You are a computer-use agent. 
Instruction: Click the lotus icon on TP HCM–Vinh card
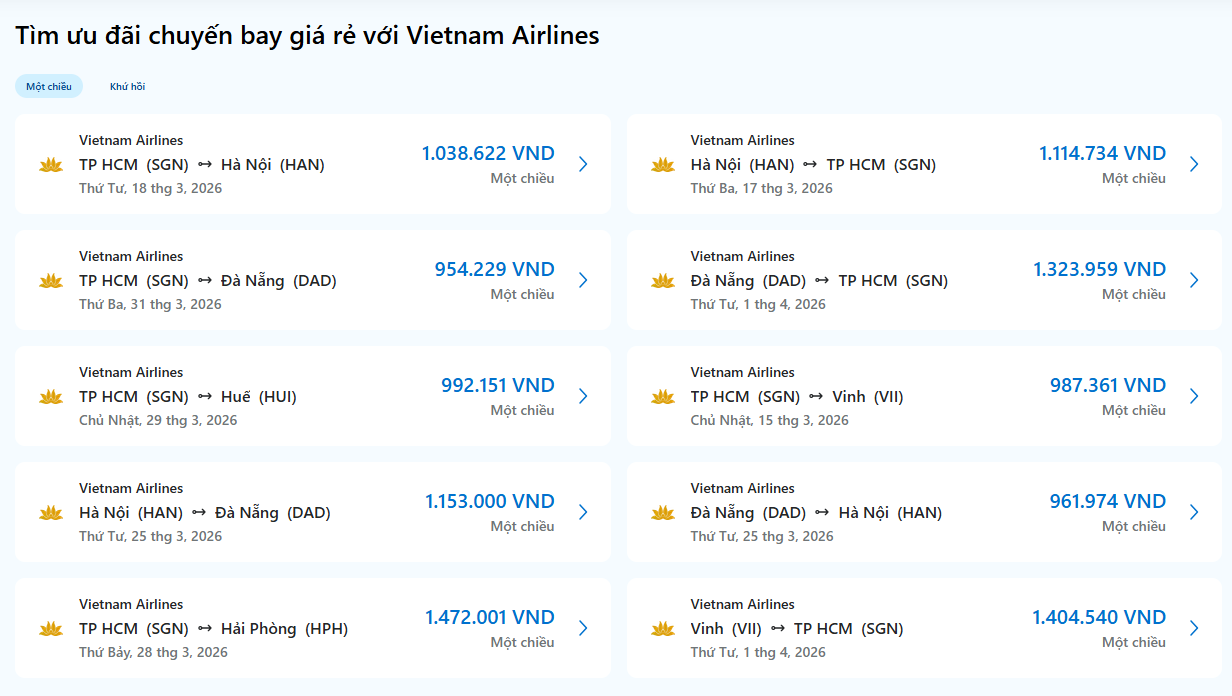(x=662, y=396)
